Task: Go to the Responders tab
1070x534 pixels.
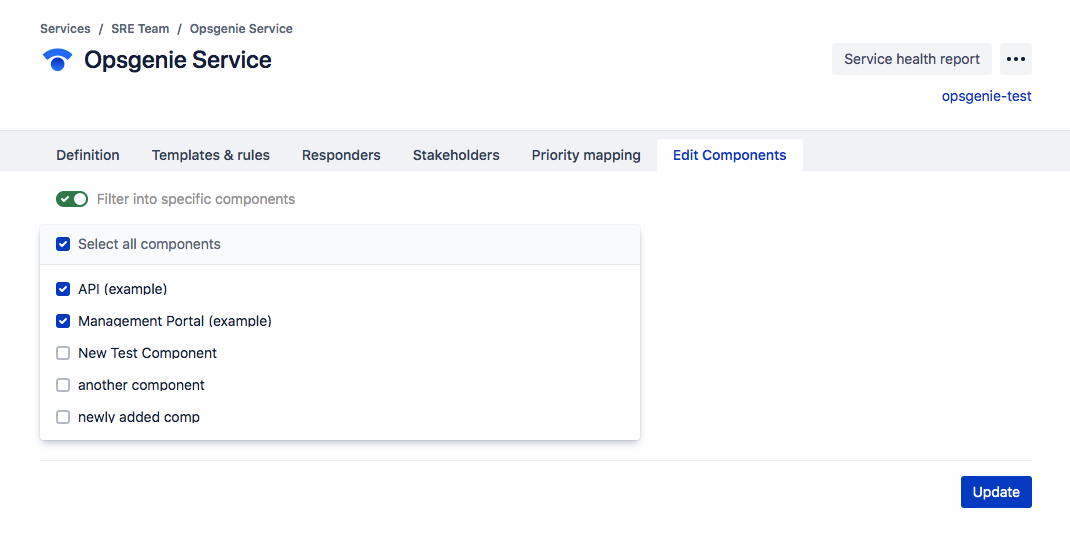Action: coord(341,155)
